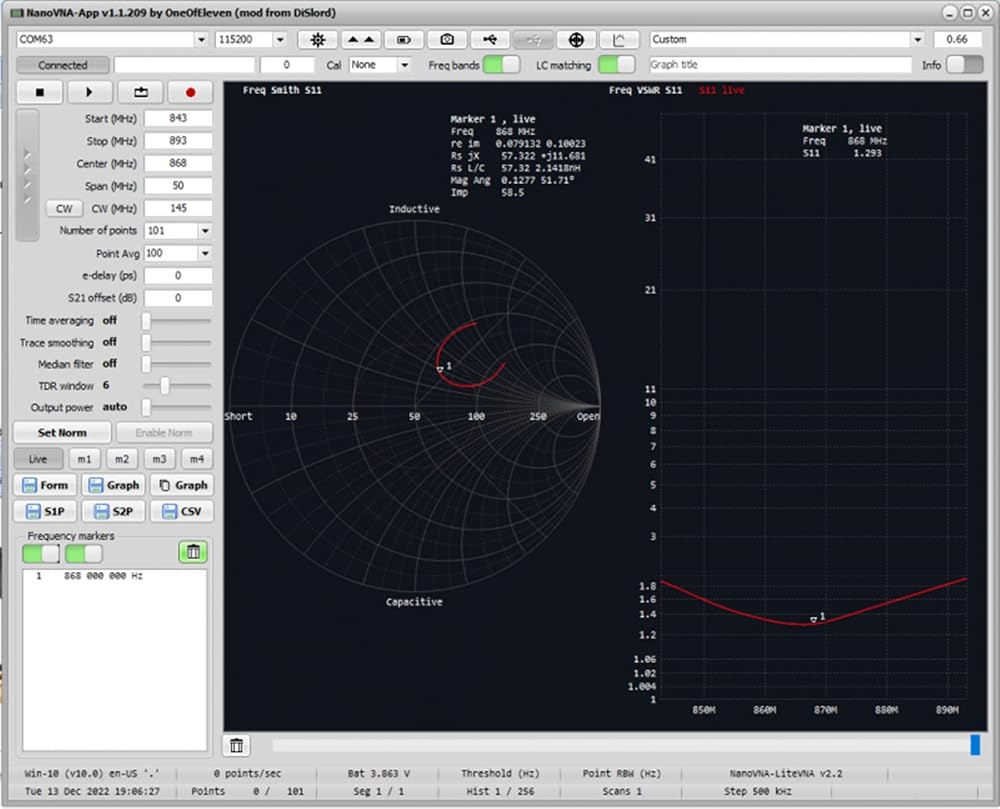
Task: Toggle the LC matching switch
Action: pos(617,64)
